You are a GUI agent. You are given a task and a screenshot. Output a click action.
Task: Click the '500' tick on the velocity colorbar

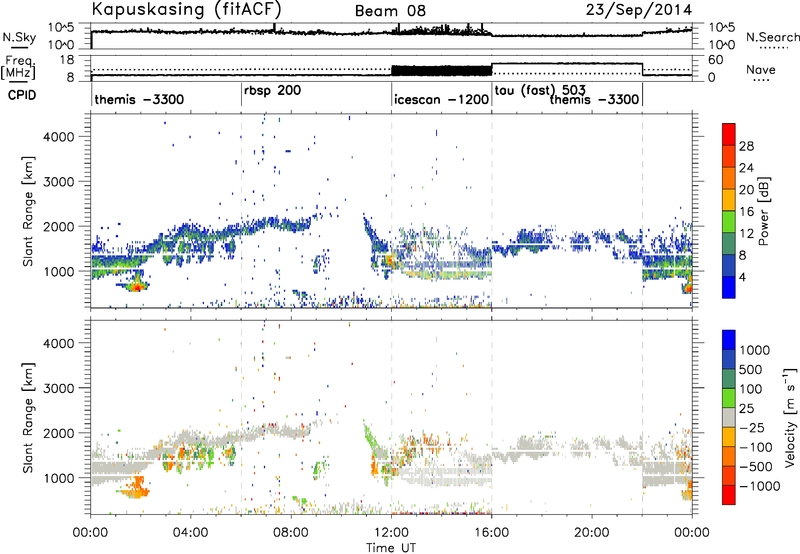749,369
